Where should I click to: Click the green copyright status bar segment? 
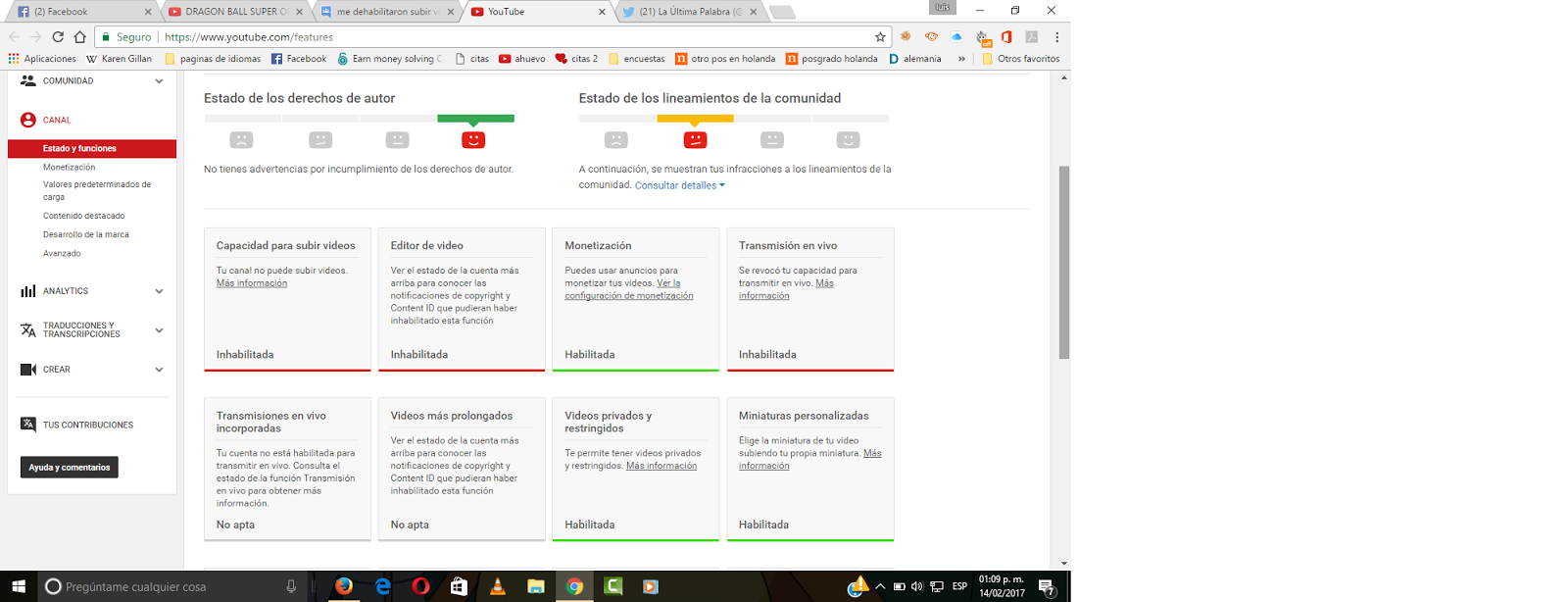click(475, 119)
